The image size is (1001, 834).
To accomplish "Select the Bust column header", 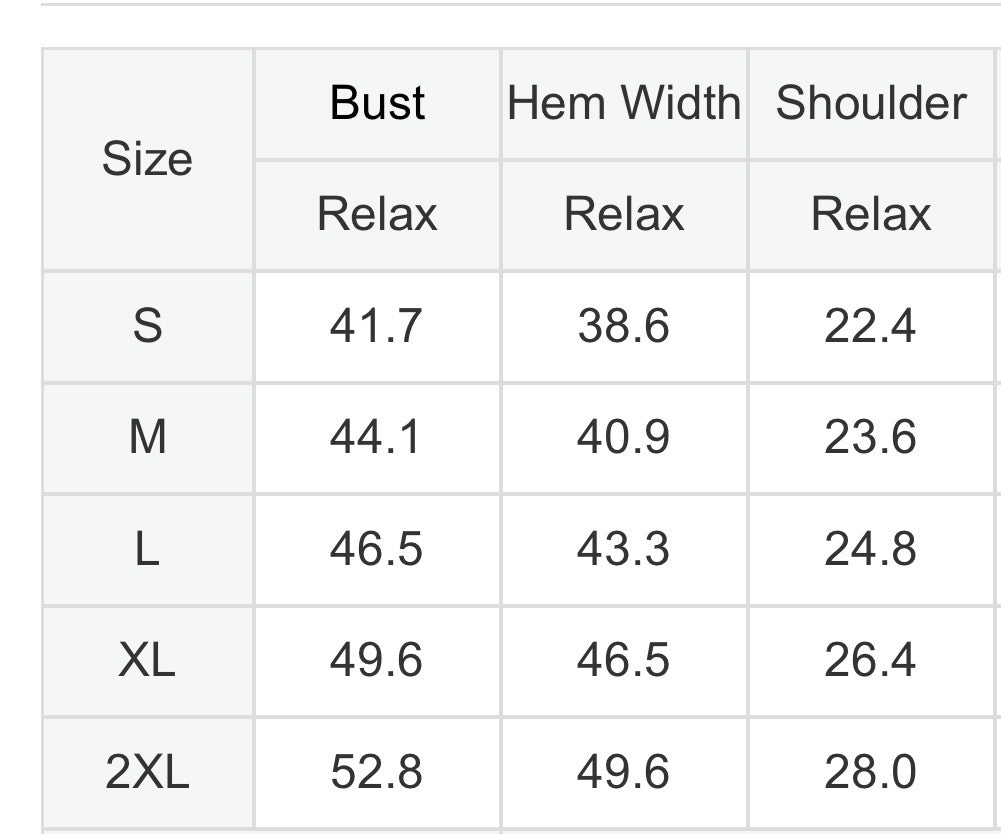I will point(377,103).
